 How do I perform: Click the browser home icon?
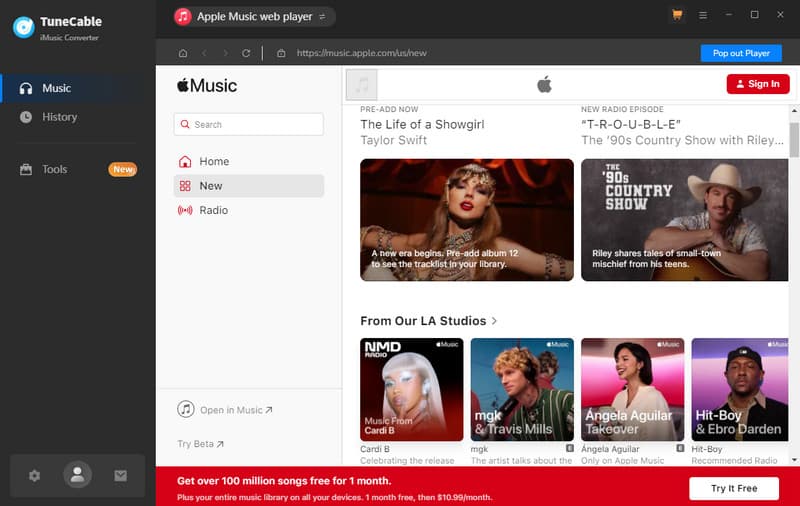click(183, 53)
